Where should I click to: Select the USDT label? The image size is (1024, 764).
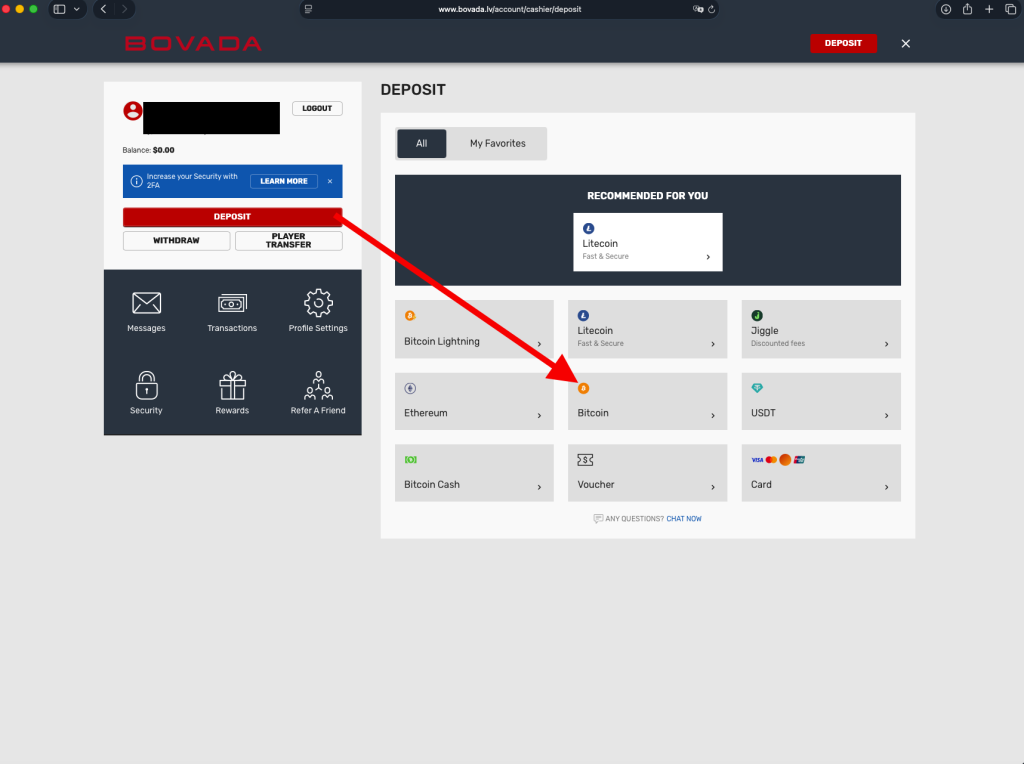[x=763, y=413]
